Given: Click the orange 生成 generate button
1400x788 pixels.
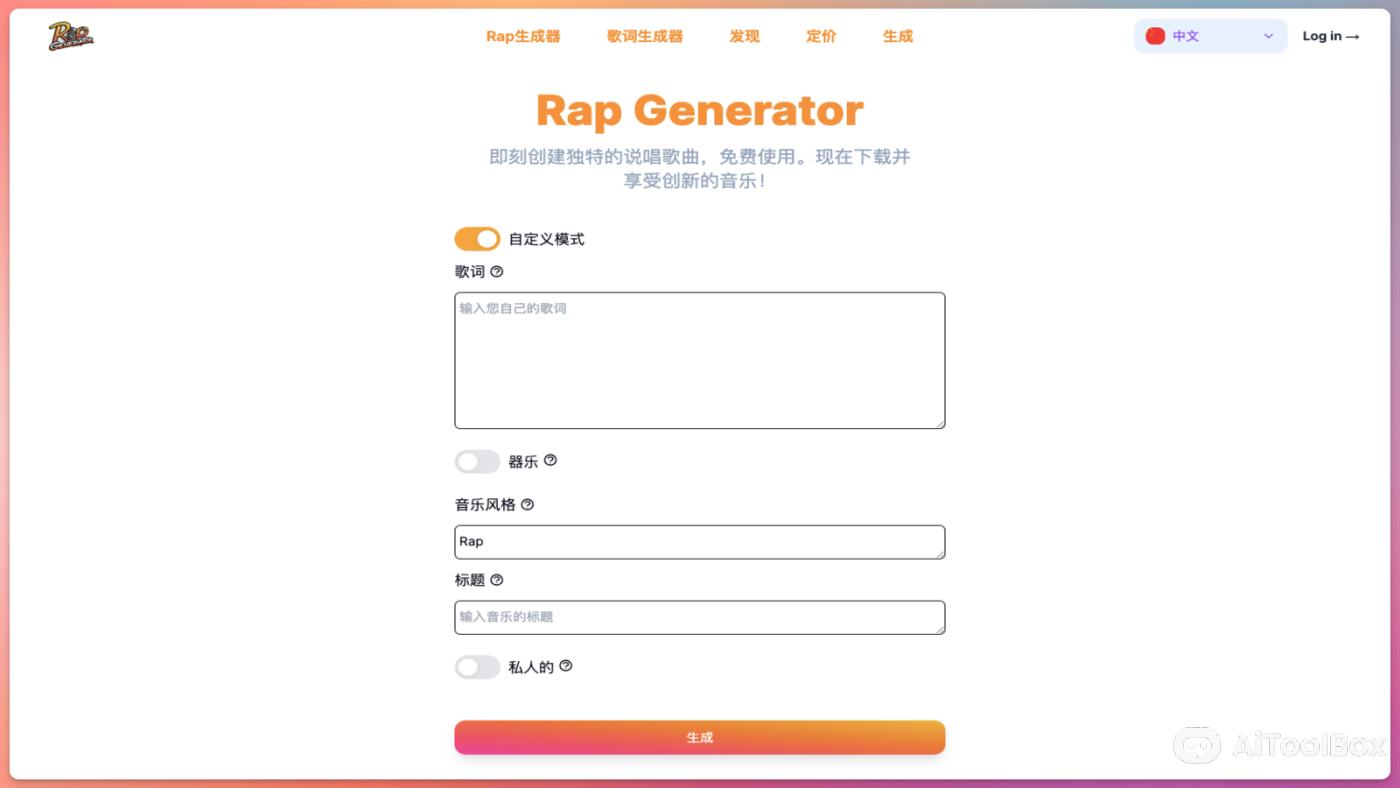Looking at the screenshot, I should coord(699,737).
